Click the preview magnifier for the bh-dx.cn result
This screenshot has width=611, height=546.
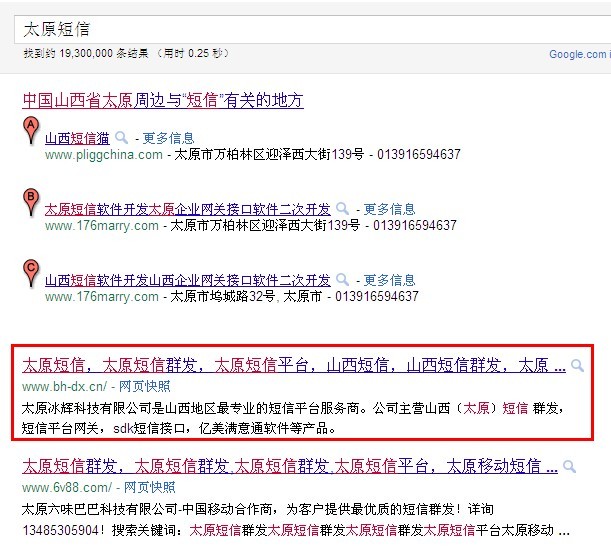point(577,365)
